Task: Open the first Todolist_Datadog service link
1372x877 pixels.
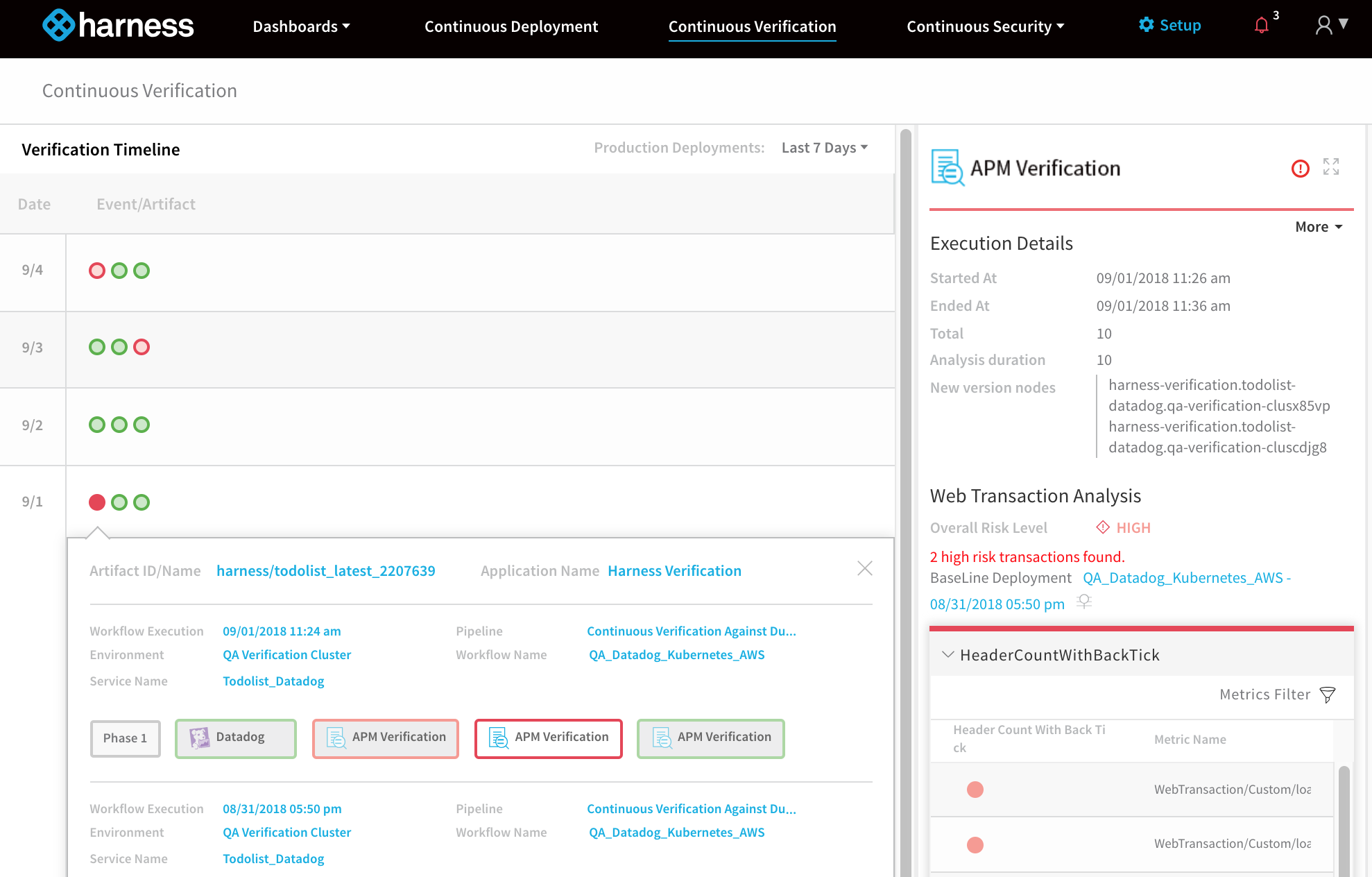Action: coord(273,681)
